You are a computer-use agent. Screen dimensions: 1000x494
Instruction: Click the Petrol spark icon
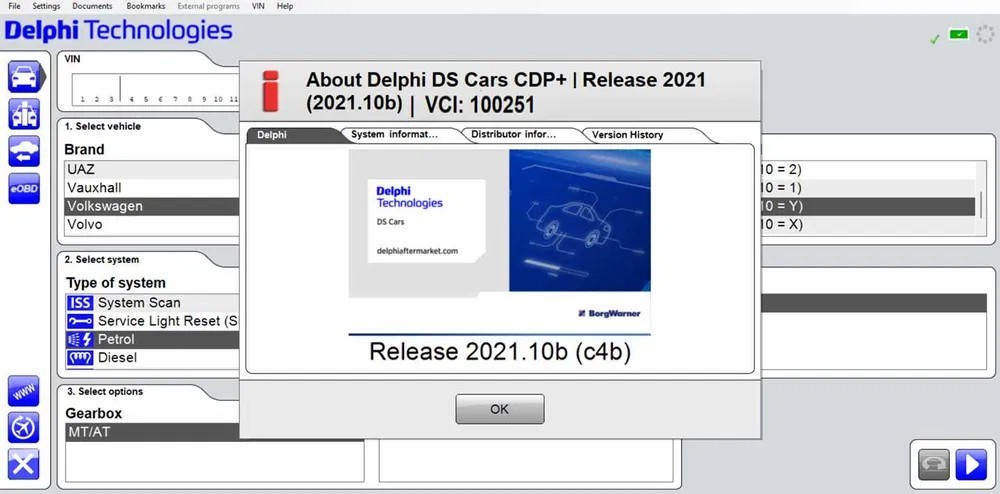click(80, 339)
